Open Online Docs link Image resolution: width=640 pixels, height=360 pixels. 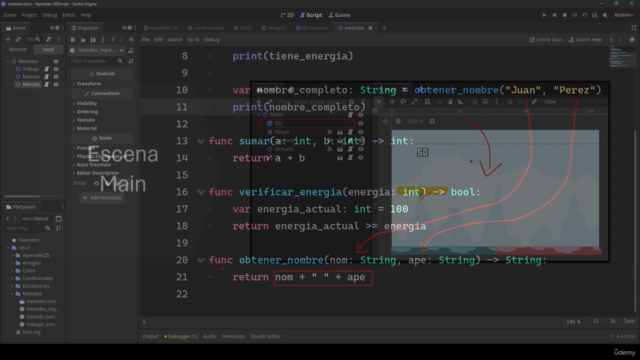click(x=546, y=40)
